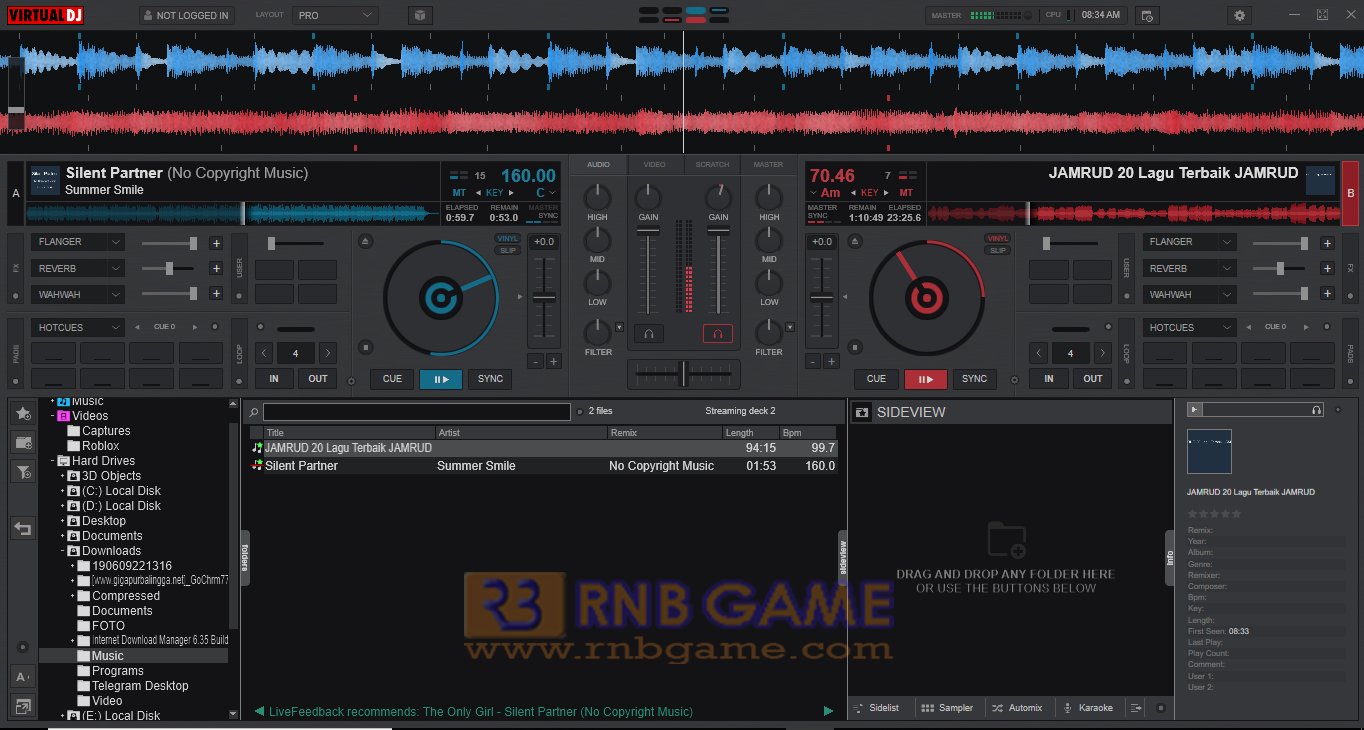This screenshot has width=1364, height=730.
Task: Set loop IN point on right deck
Action: click(x=1049, y=379)
